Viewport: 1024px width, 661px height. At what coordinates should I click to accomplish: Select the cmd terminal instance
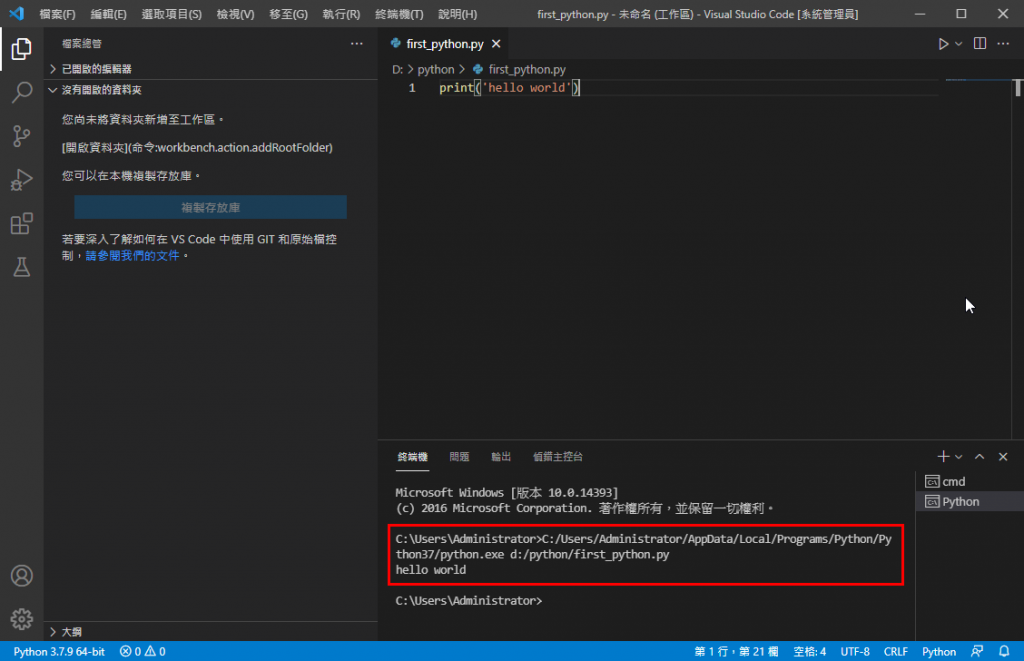point(970,481)
